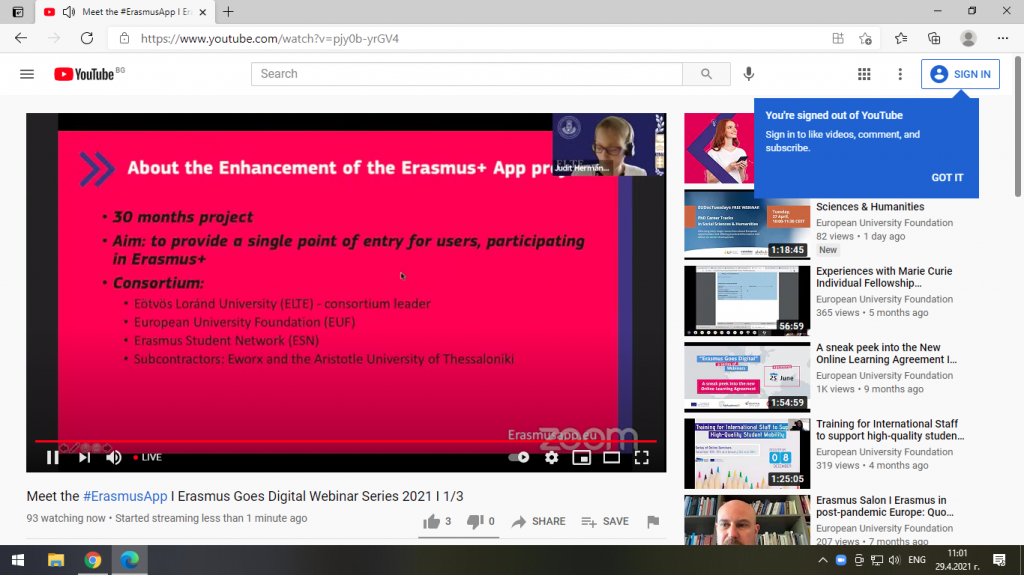
Task: Open Sciences & Humanities video thumbnail
Action: tap(747, 225)
